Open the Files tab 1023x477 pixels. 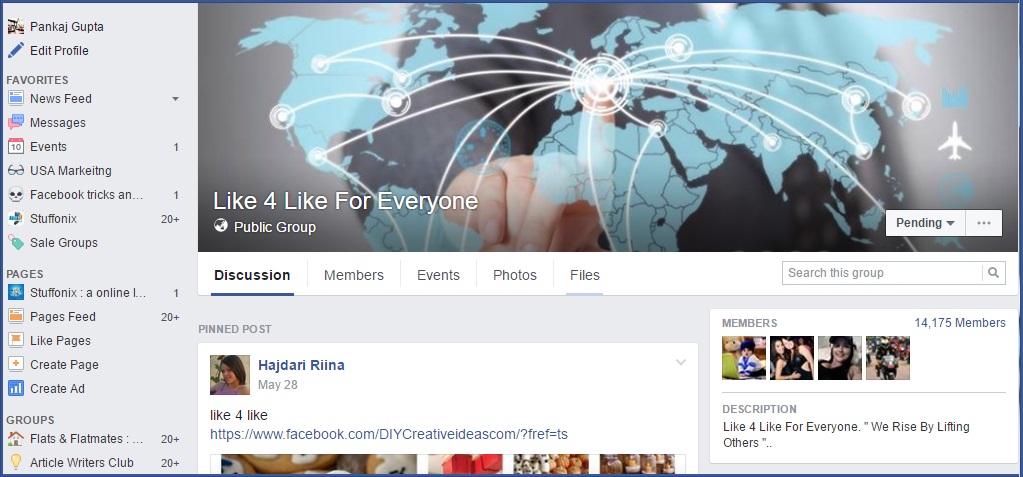coord(585,275)
